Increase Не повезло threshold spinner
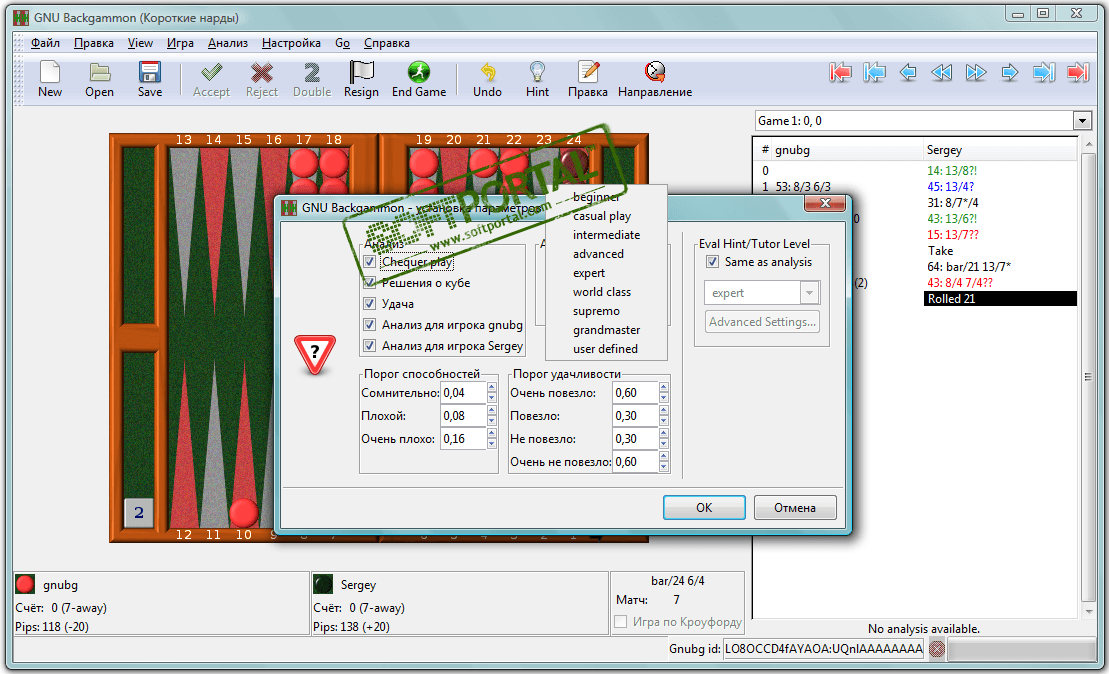This screenshot has height=674, width=1109. [663, 434]
